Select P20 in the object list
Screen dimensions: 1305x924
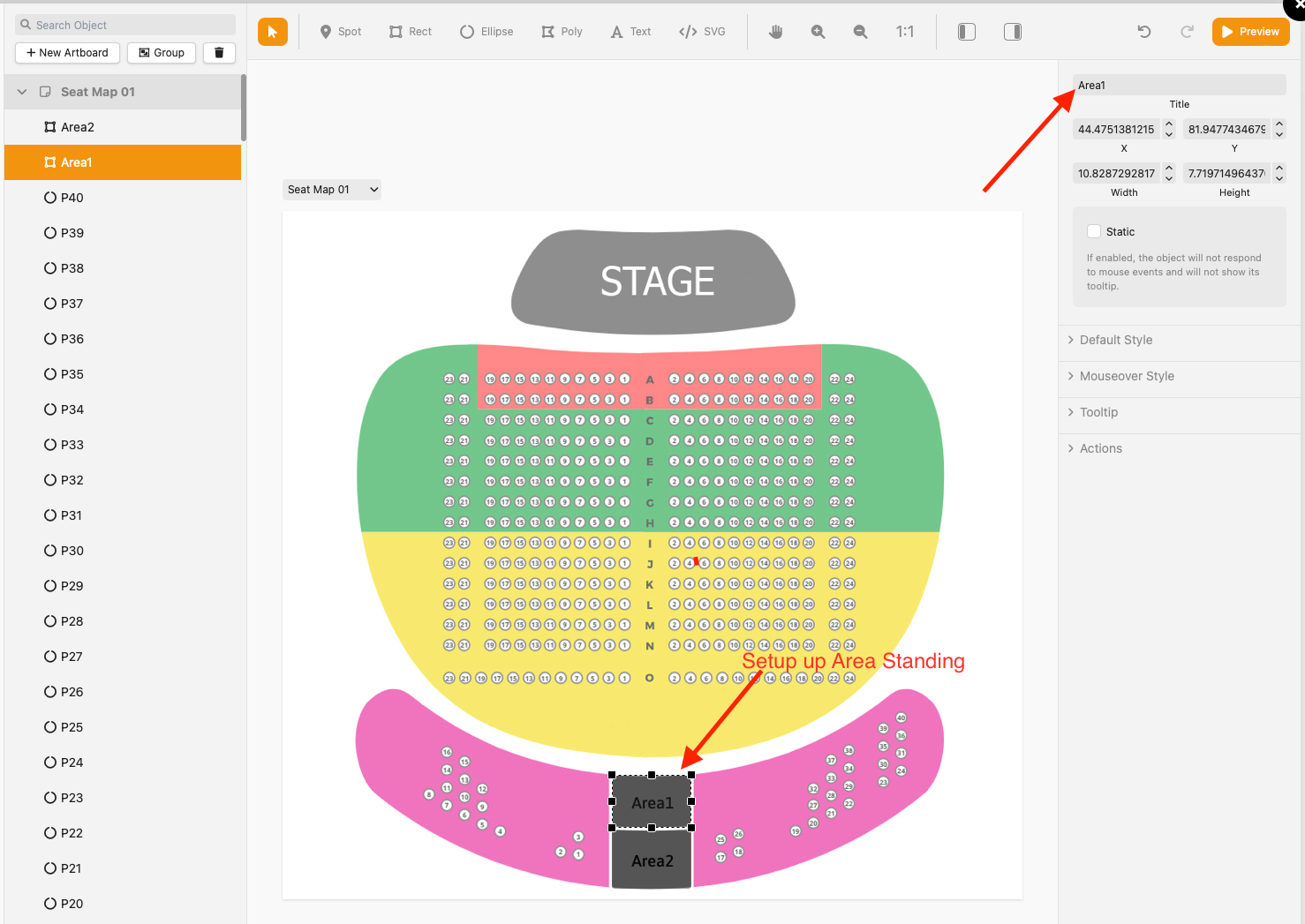(123, 904)
